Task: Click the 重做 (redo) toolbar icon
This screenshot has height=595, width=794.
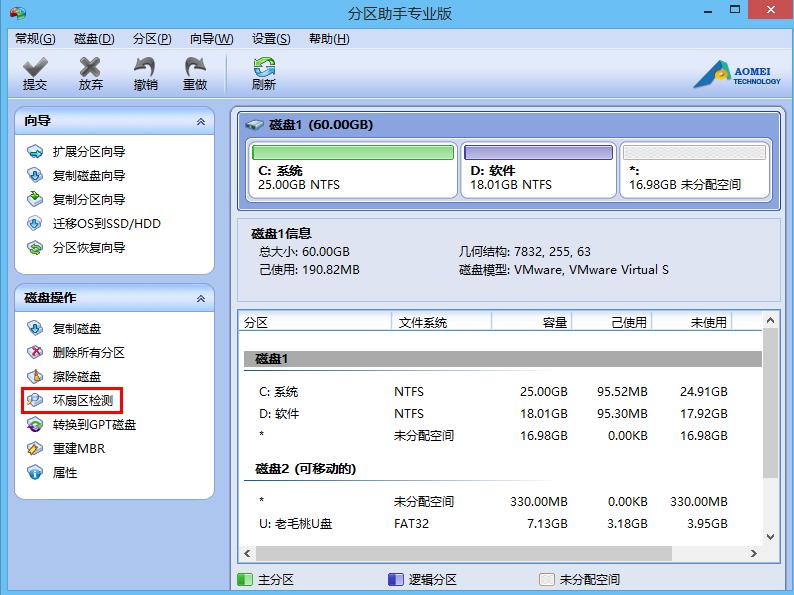Action: [x=195, y=67]
